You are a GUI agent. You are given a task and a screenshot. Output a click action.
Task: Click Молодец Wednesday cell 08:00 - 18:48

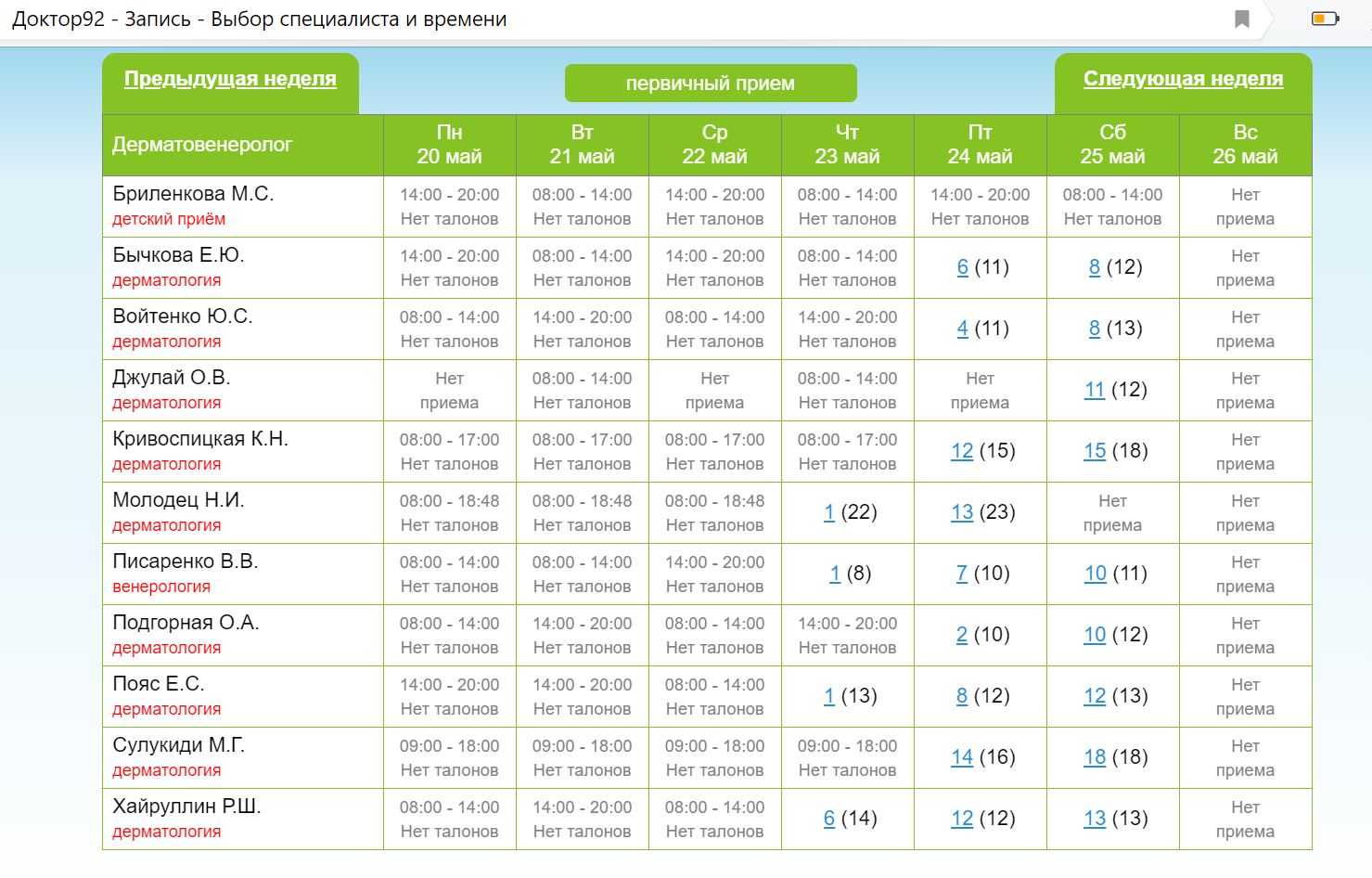click(715, 513)
